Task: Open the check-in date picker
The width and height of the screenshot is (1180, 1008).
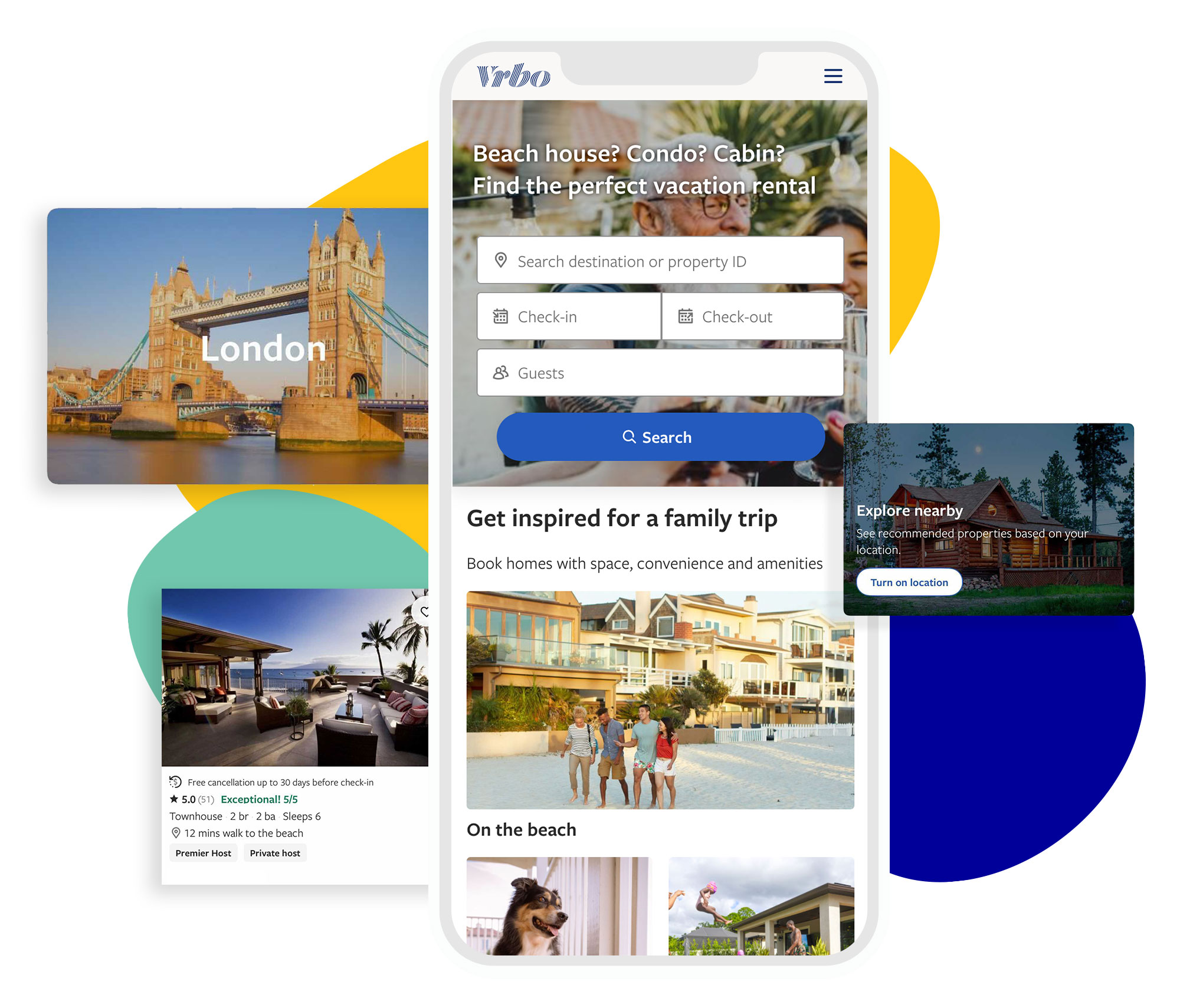Action: [x=567, y=317]
